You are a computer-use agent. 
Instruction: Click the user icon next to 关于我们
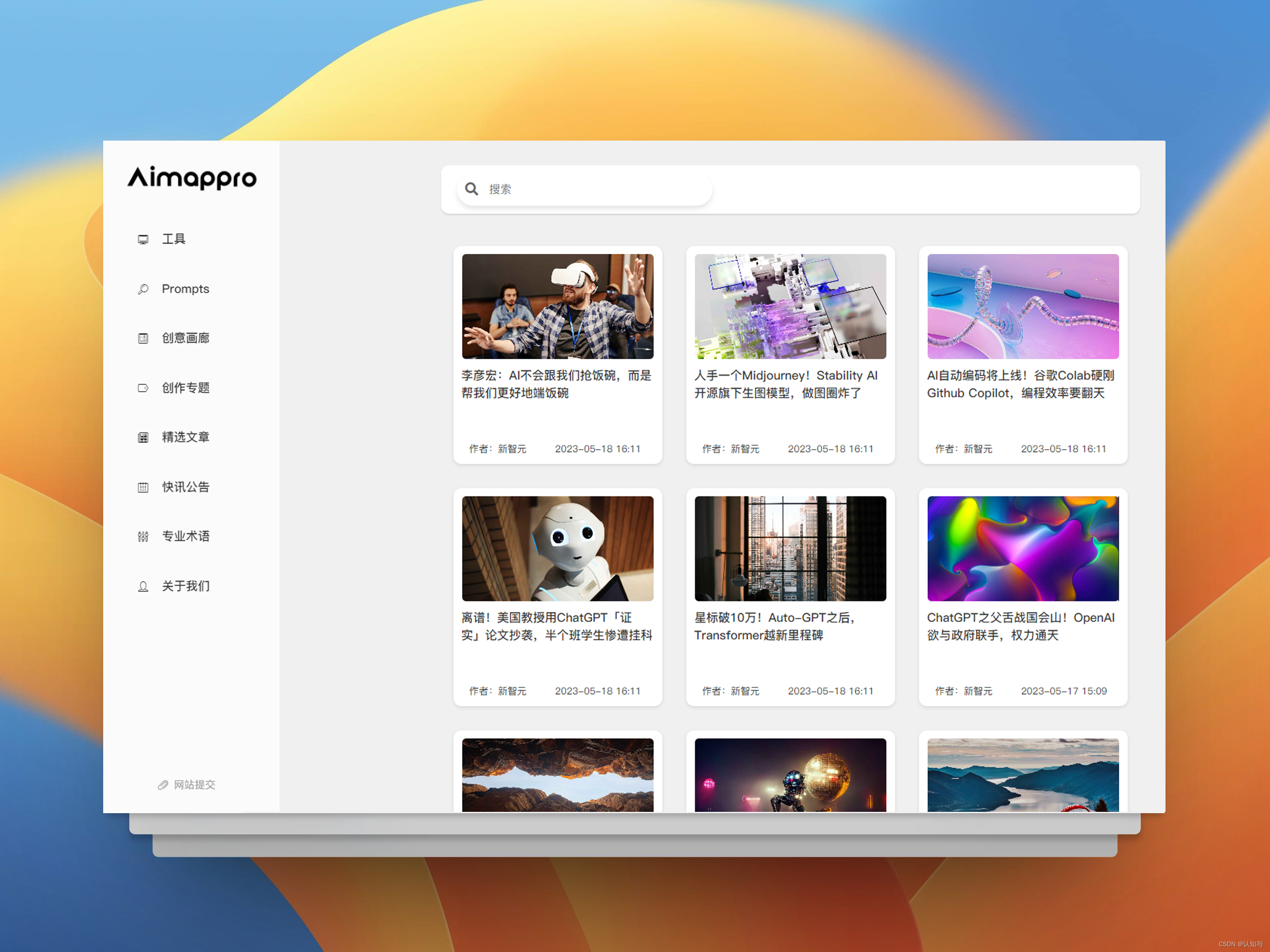pos(143,586)
